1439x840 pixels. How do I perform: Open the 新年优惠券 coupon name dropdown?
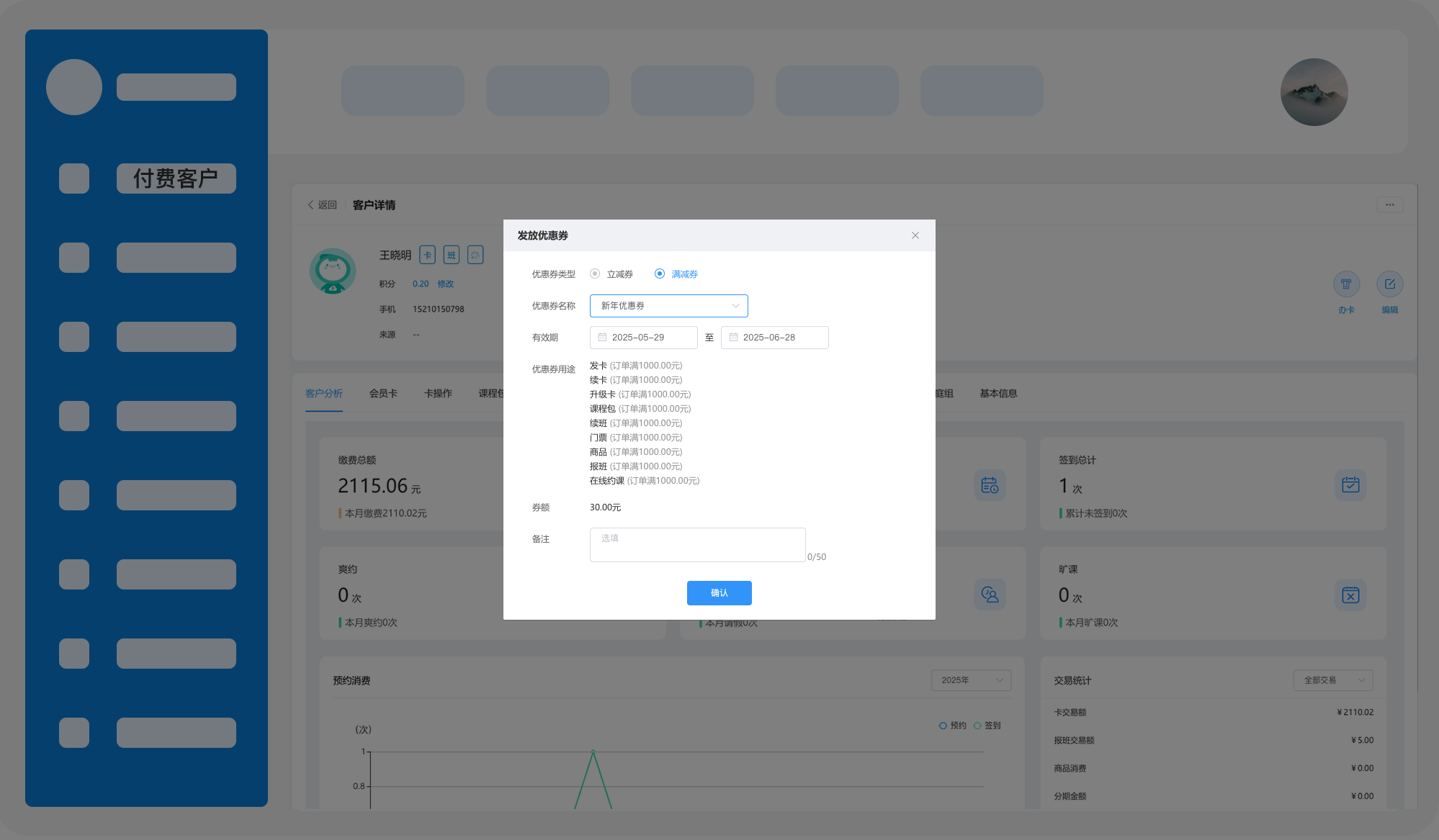click(x=668, y=306)
